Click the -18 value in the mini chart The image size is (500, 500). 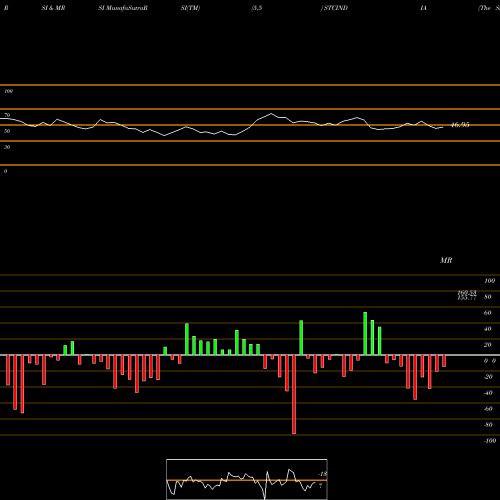(x=323, y=474)
